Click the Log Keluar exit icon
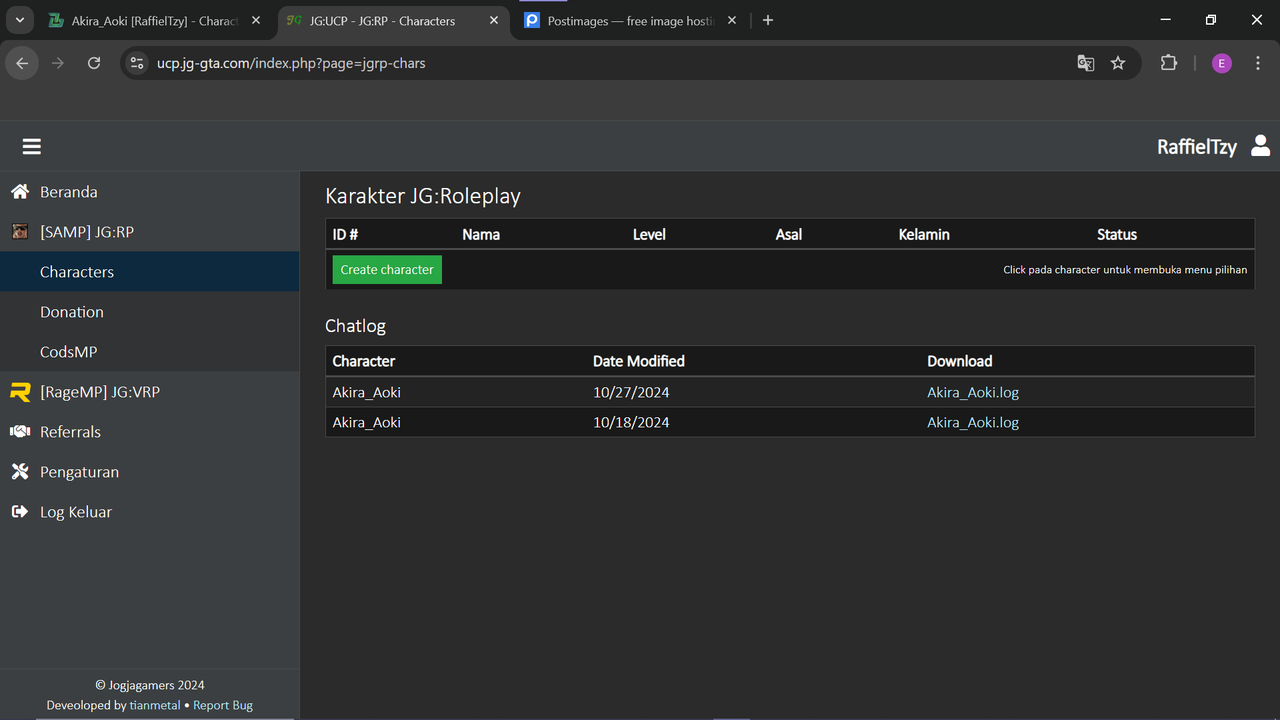The height and width of the screenshot is (720, 1280). [x=20, y=512]
